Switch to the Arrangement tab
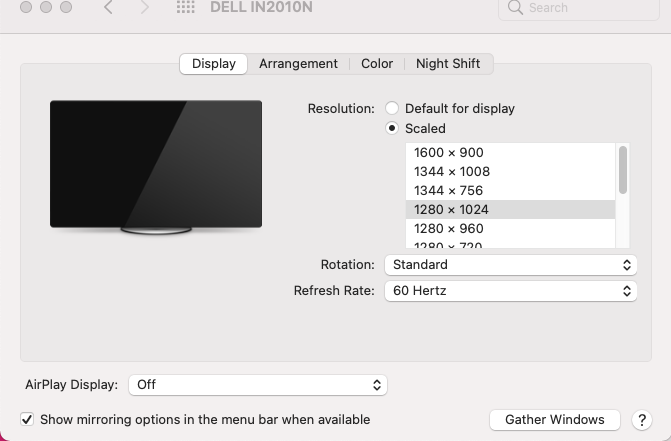The width and height of the screenshot is (671, 441). pos(298,64)
